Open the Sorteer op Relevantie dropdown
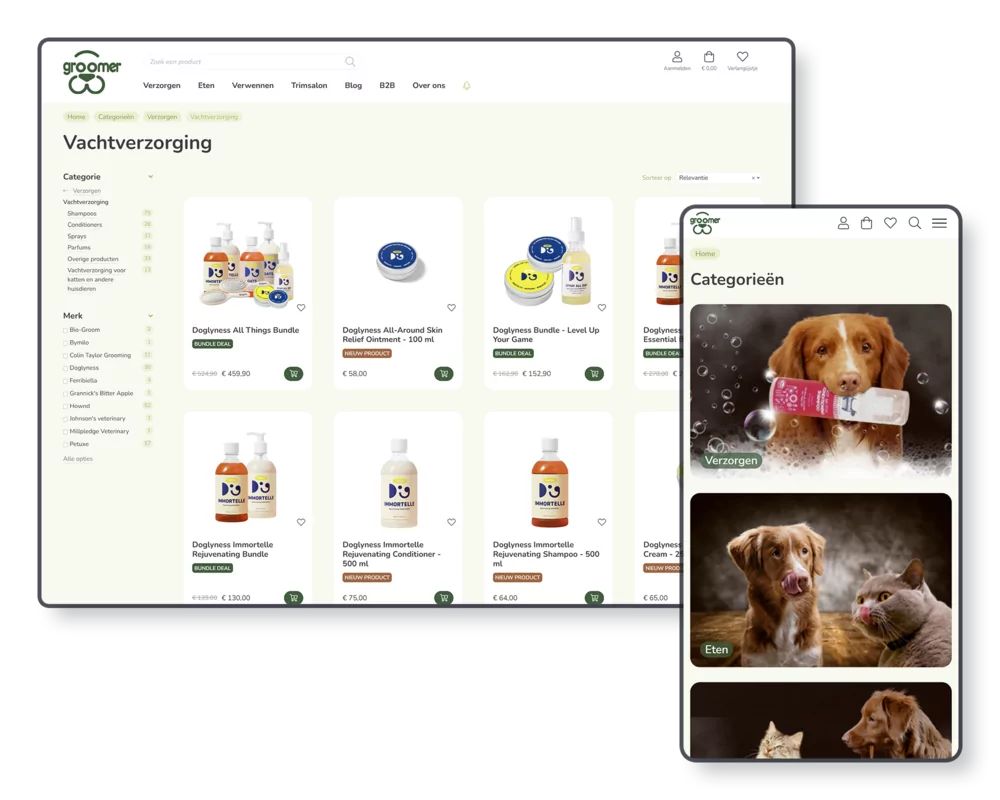Image resolution: width=1000 pixels, height=800 pixels. [x=718, y=178]
